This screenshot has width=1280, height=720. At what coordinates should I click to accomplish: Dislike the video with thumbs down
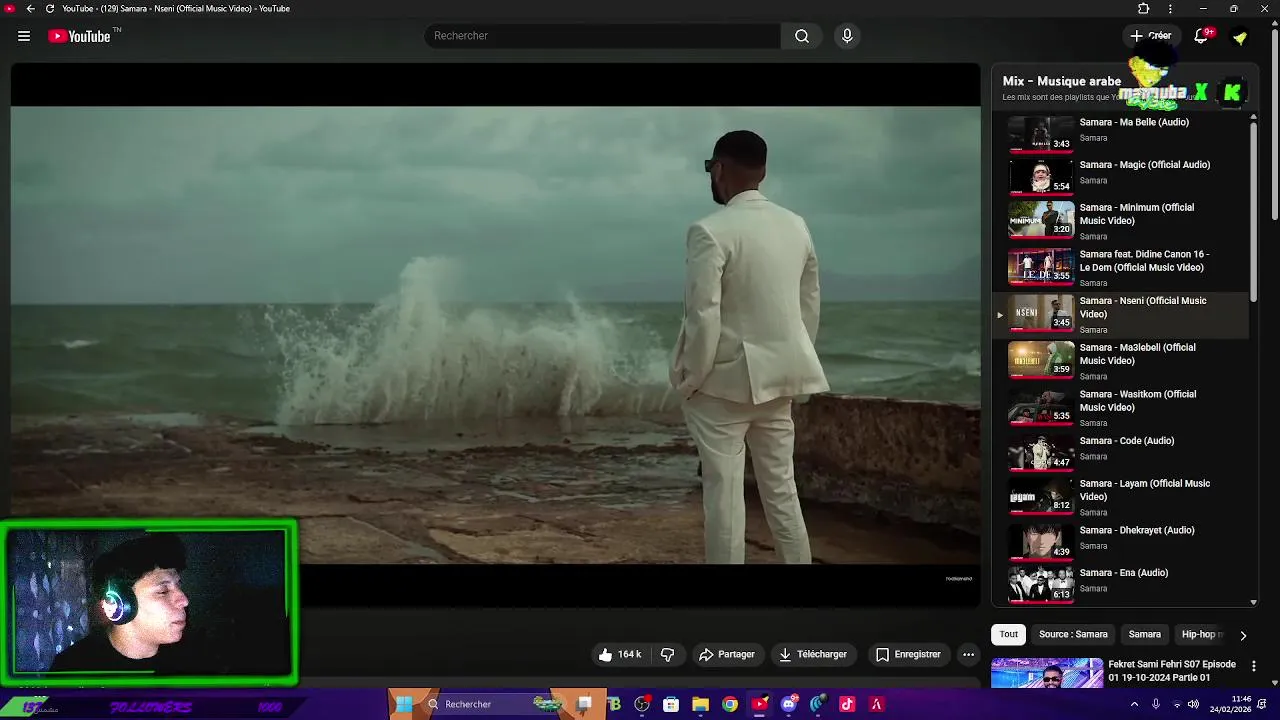(x=667, y=654)
